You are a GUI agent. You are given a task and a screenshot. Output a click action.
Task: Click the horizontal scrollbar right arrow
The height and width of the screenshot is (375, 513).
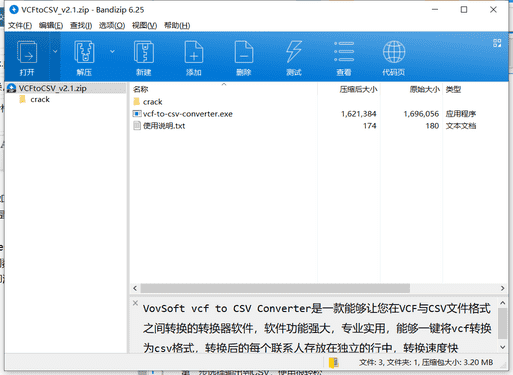[502, 288]
